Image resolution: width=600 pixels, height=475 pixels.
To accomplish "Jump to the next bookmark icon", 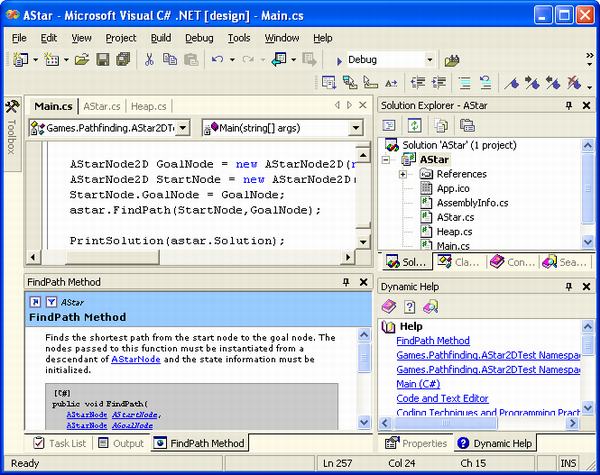I will (x=532, y=83).
